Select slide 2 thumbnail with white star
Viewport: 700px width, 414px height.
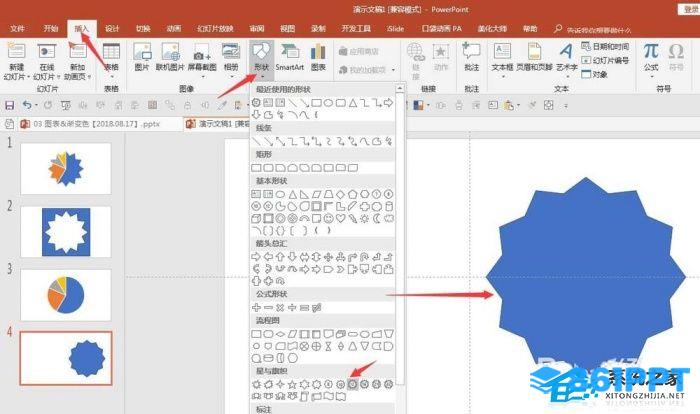(66, 231)
